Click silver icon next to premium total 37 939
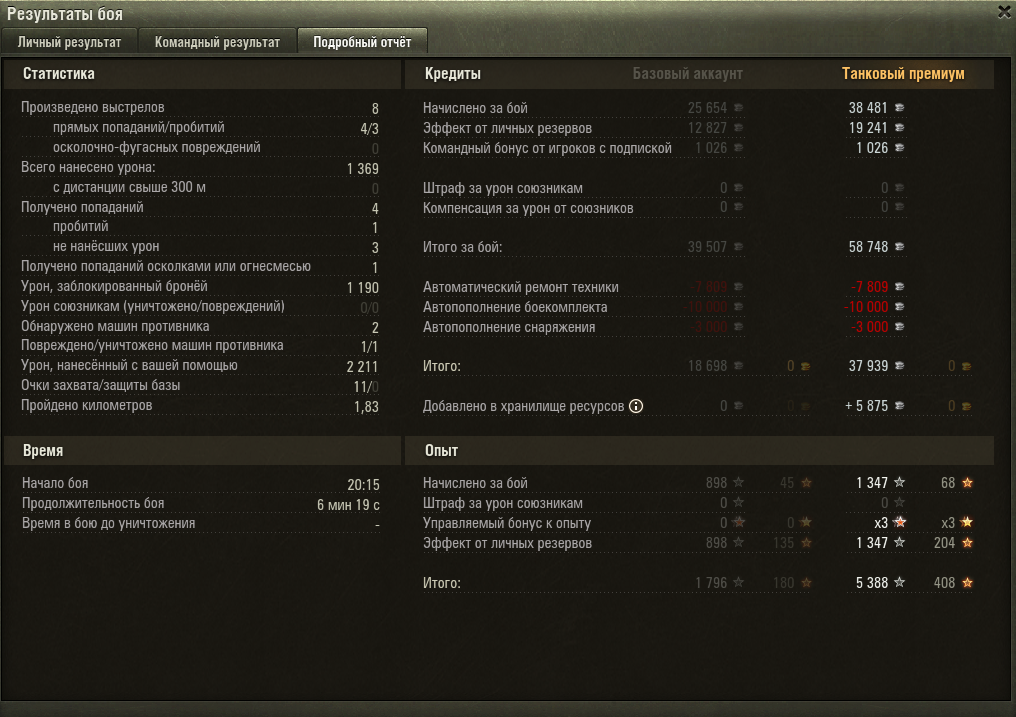This screenshot has width=1016, height=717. tap(899, 366)
